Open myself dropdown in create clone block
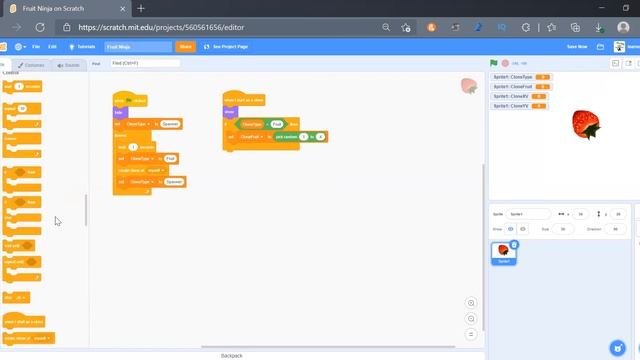This screenshot has width=640, height=360. [x=156, y=170]
